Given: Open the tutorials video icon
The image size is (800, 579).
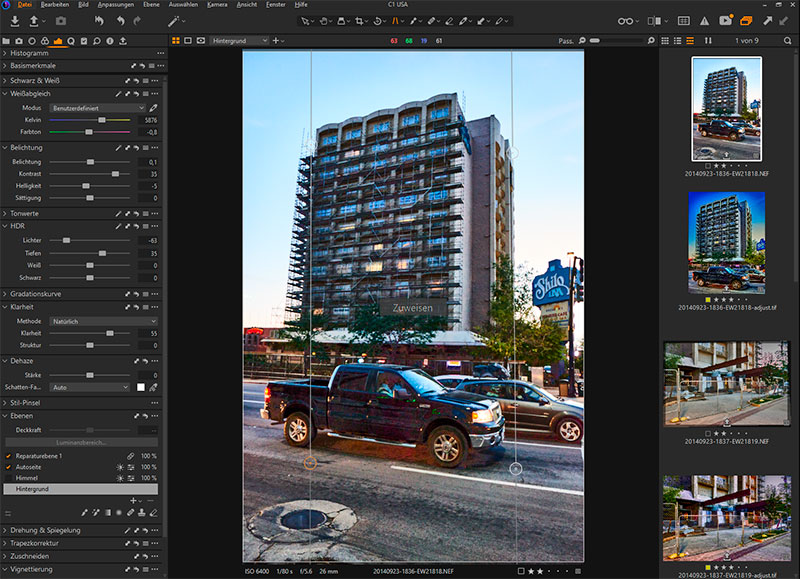Looking at the screenshot, I should (x=725, y=21).
